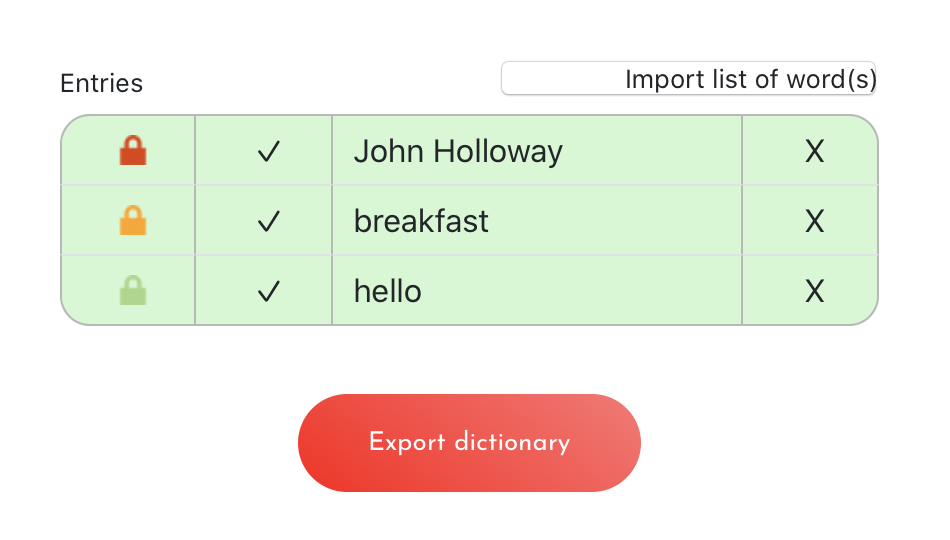Viewport: 950px width, 540px height.
Task: Select the hello entry text
Action: click(388, 292)
